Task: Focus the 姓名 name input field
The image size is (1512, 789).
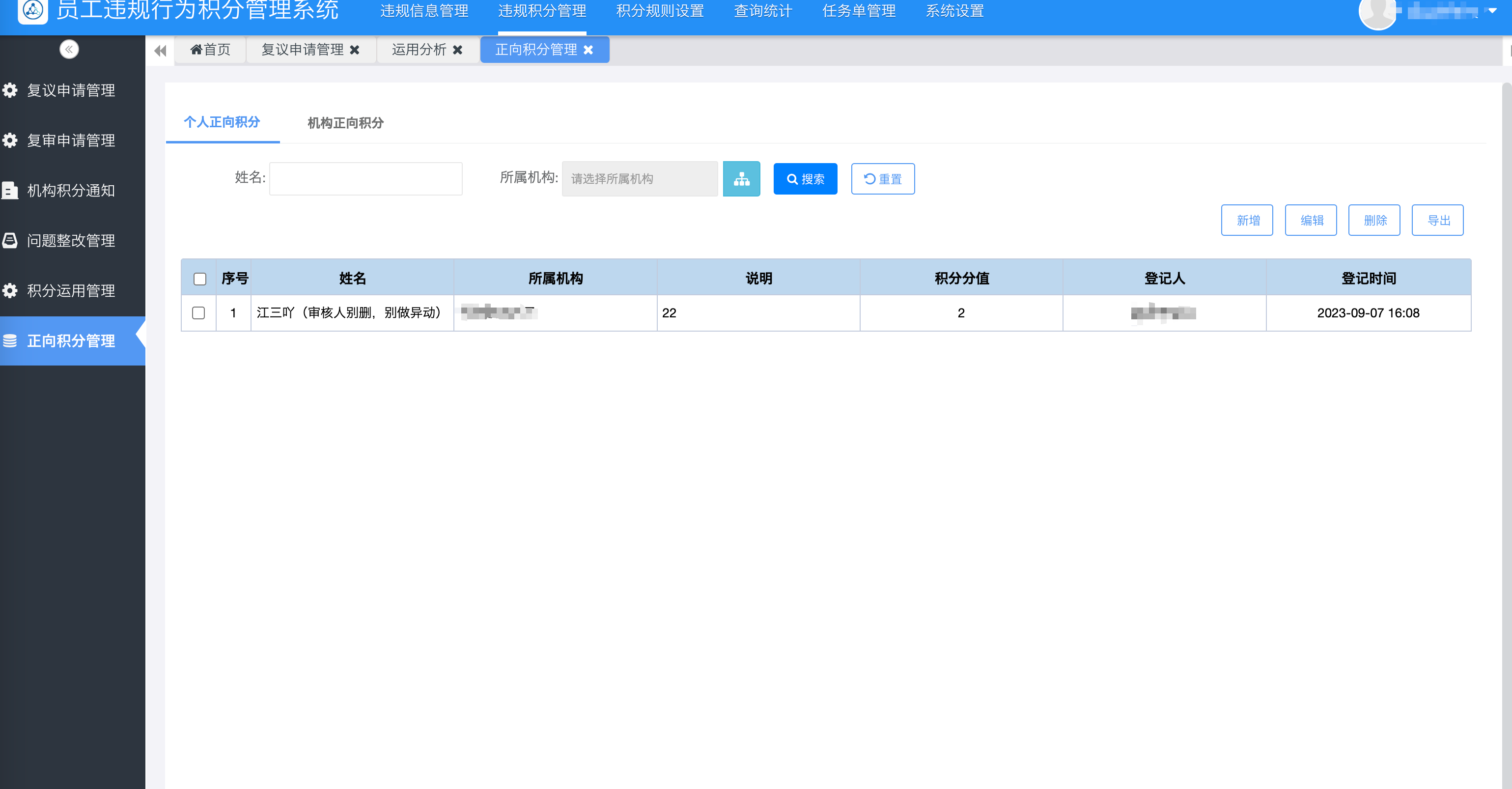Action: [365, 179]
